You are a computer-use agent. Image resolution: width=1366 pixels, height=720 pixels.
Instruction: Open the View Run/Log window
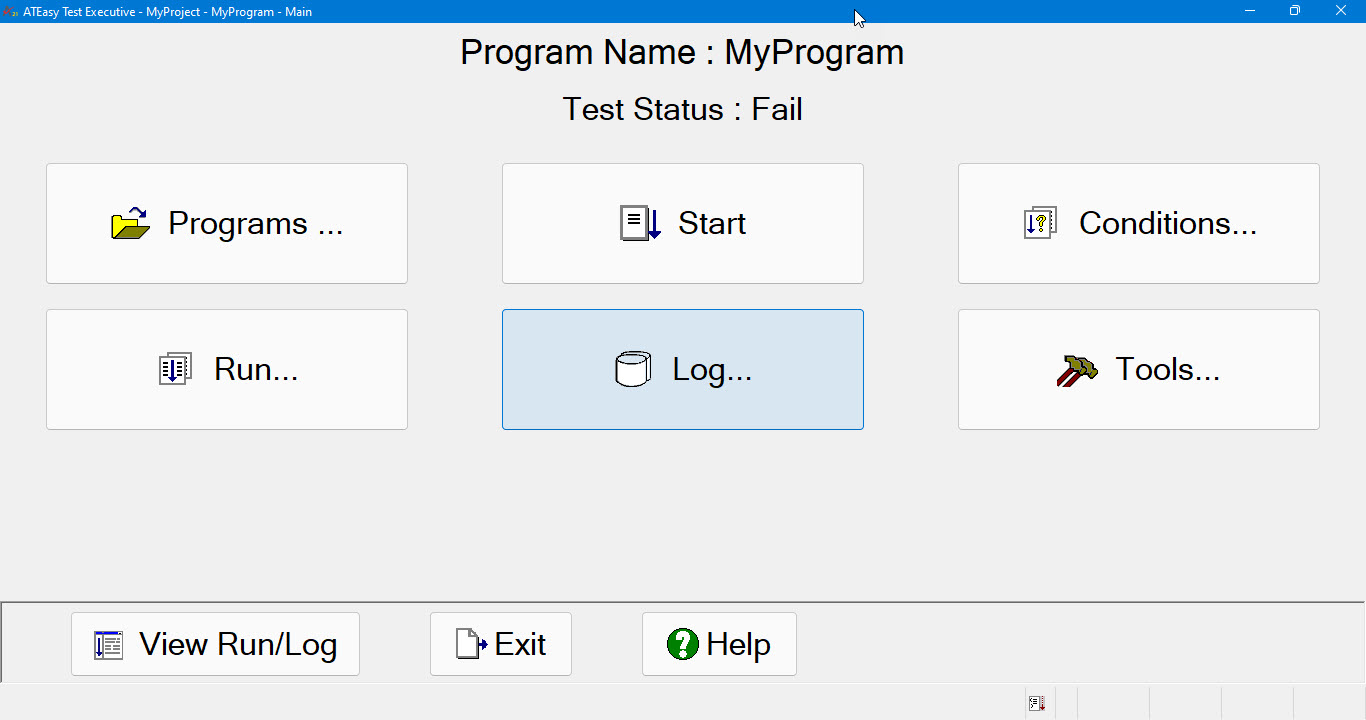click(x=215, y=644)
